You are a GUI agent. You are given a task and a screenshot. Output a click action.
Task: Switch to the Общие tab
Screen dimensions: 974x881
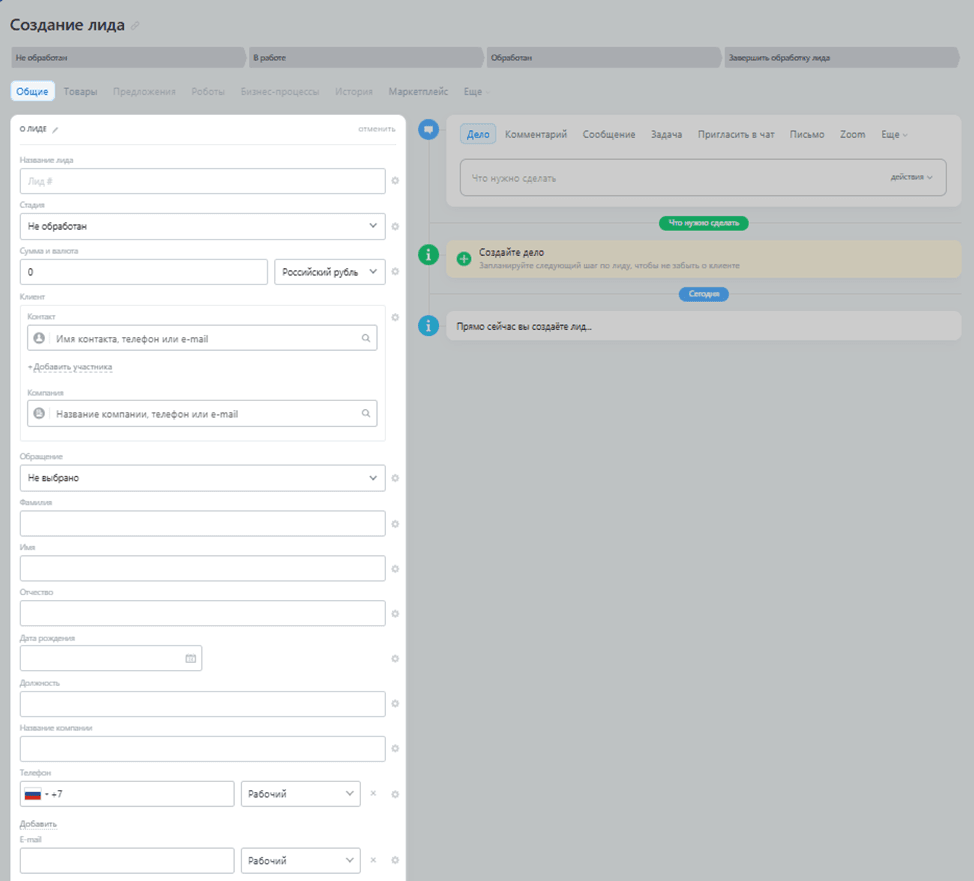[x=32, y=91]
